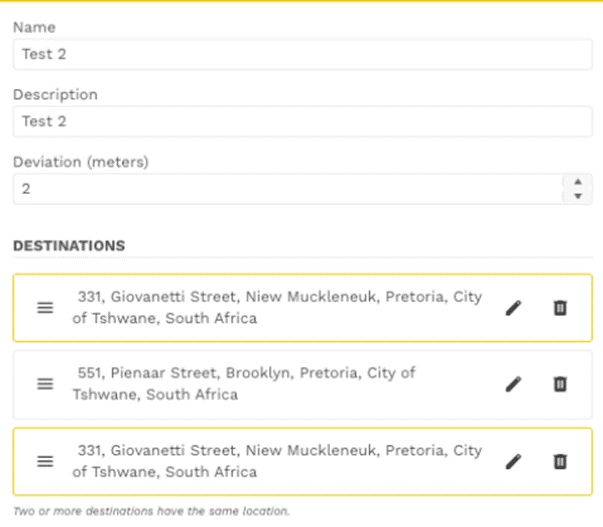Image resolution: width=603 pixels, height=527 pixels.
Task: Delete the first Giovanetti Street destination
Action: tap(560, 308)
